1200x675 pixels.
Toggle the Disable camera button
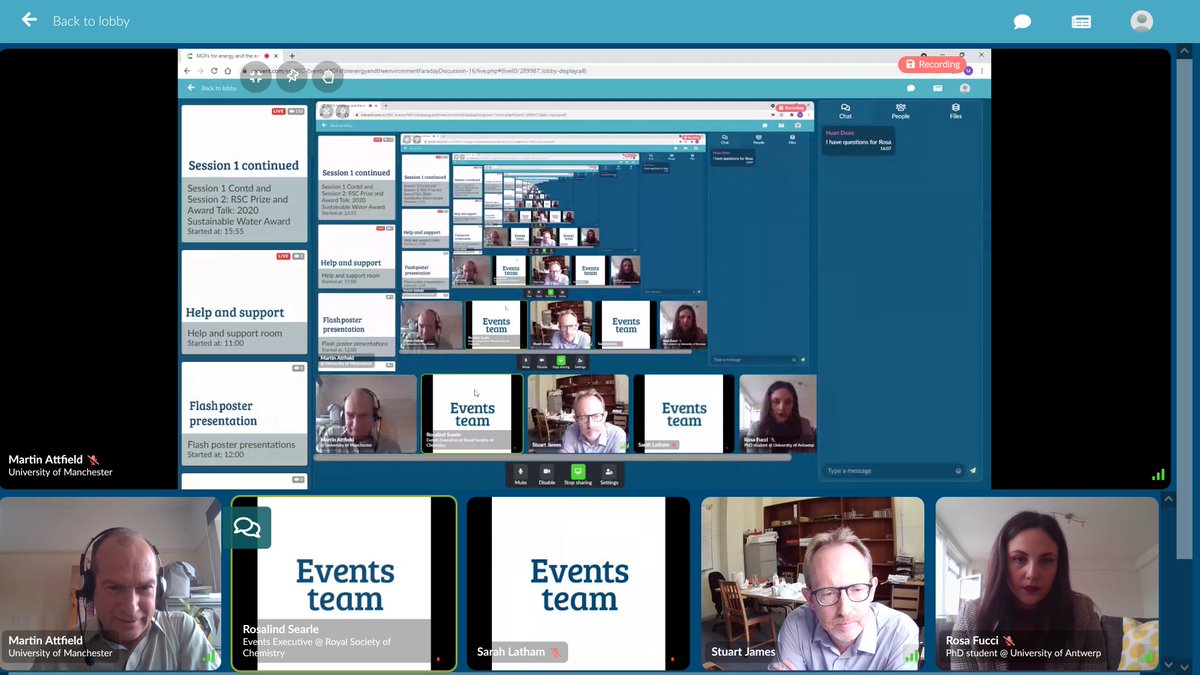547,474
